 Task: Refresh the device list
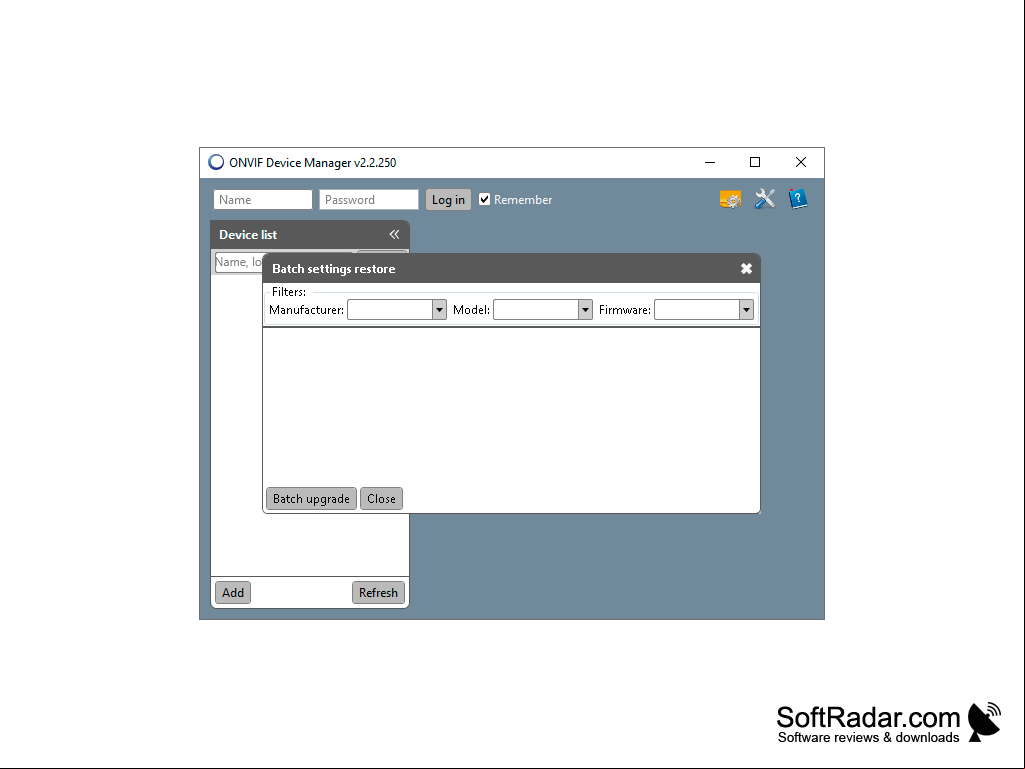[x=378, y=592]
